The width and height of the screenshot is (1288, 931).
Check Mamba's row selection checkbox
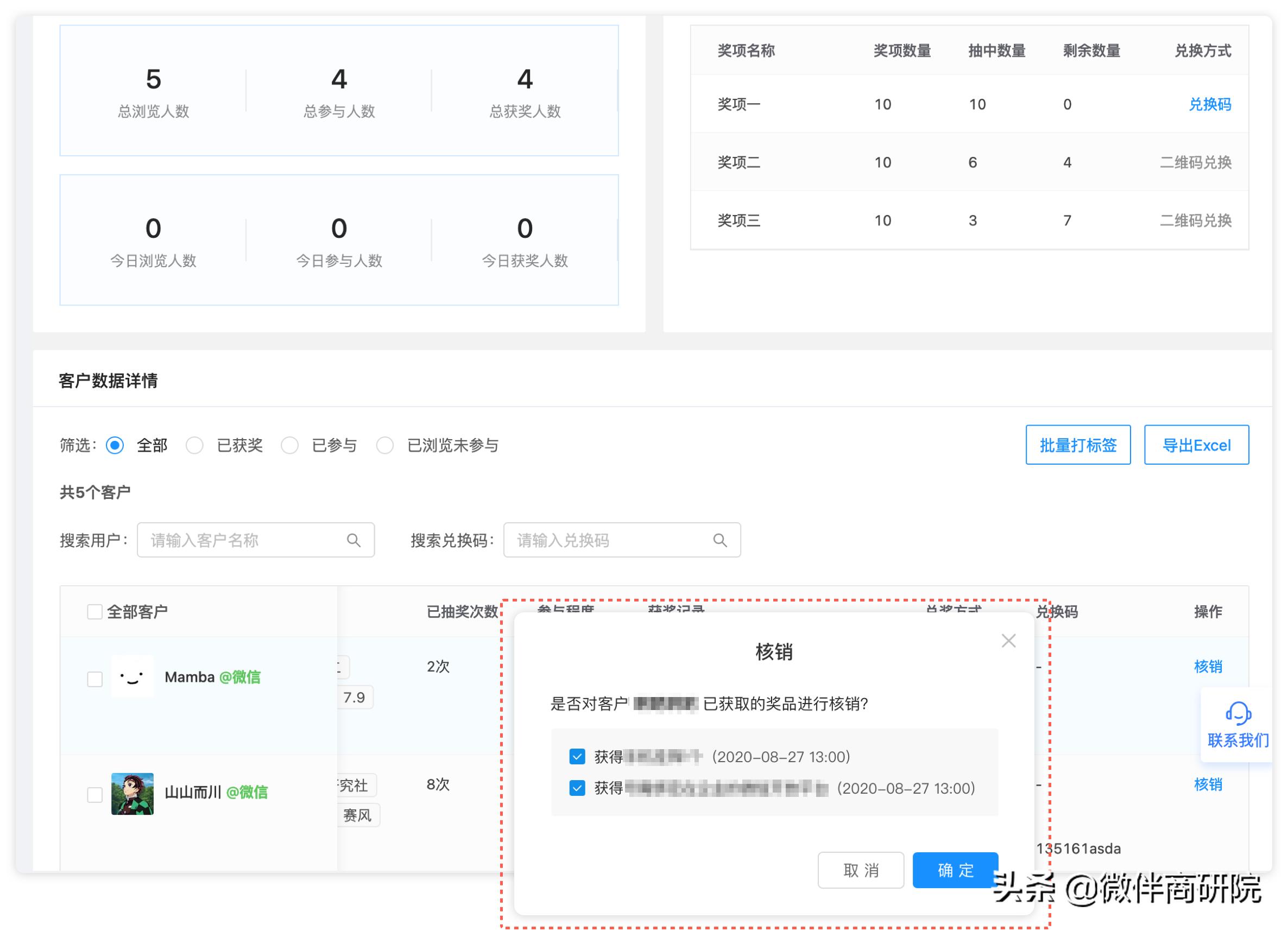[x=94, y=679]
